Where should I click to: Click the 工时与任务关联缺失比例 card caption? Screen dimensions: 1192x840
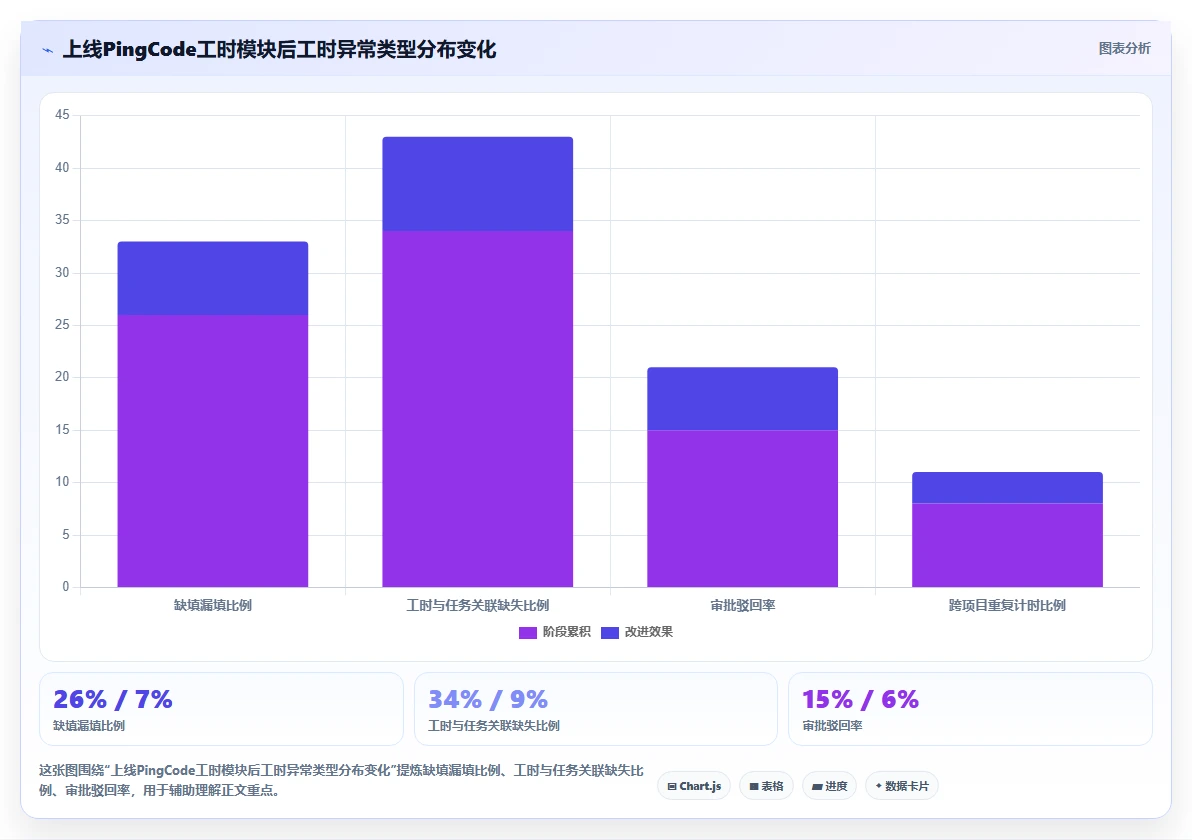493,726
